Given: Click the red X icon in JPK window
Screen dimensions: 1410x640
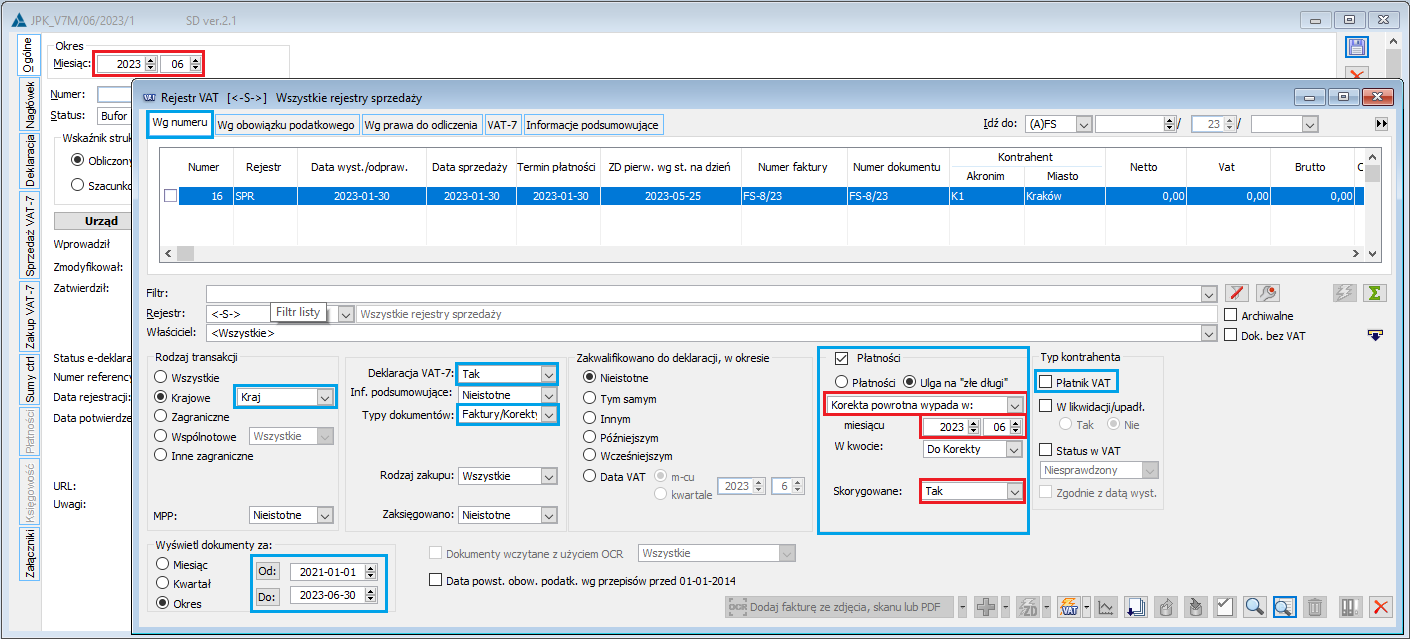Looking at the screenshot, I should point(1356,74).
